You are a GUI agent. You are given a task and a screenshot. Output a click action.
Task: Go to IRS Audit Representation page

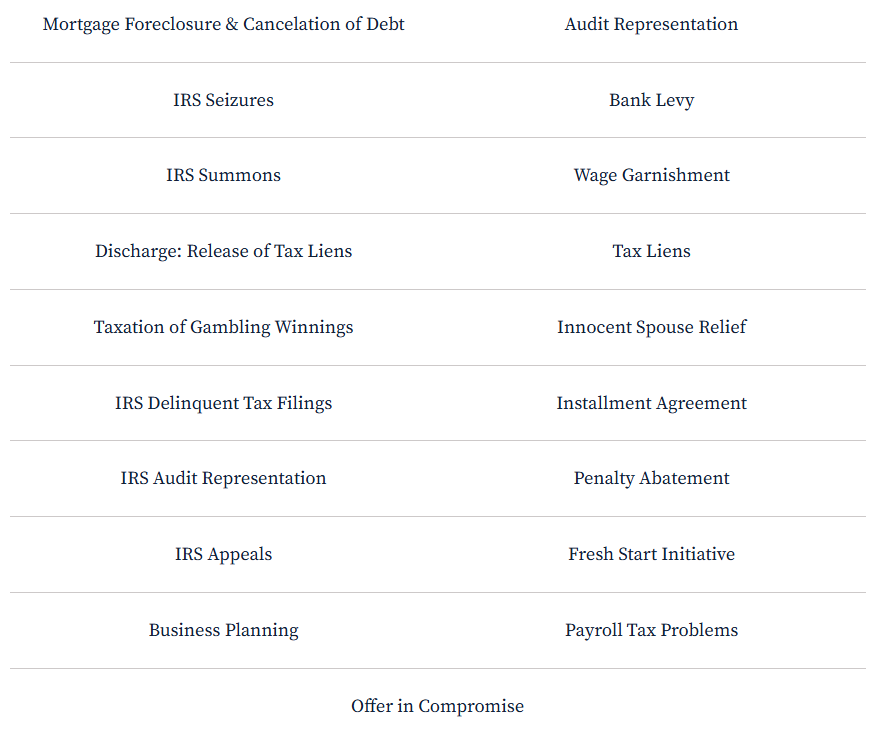223,478
